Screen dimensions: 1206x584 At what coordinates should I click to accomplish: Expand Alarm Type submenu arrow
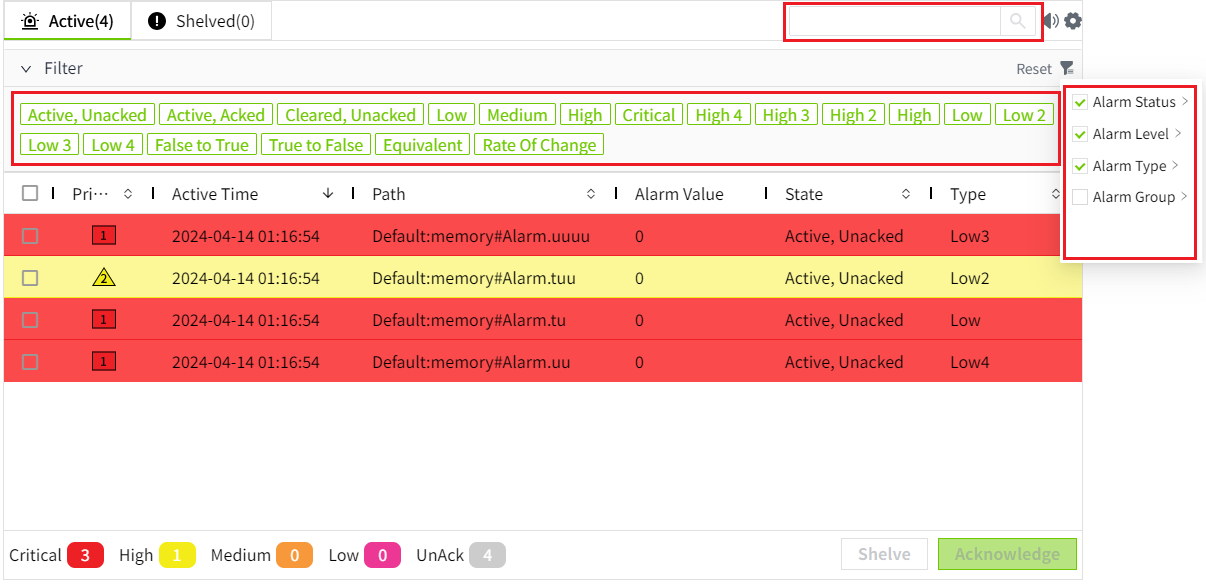coord(1175,166)
